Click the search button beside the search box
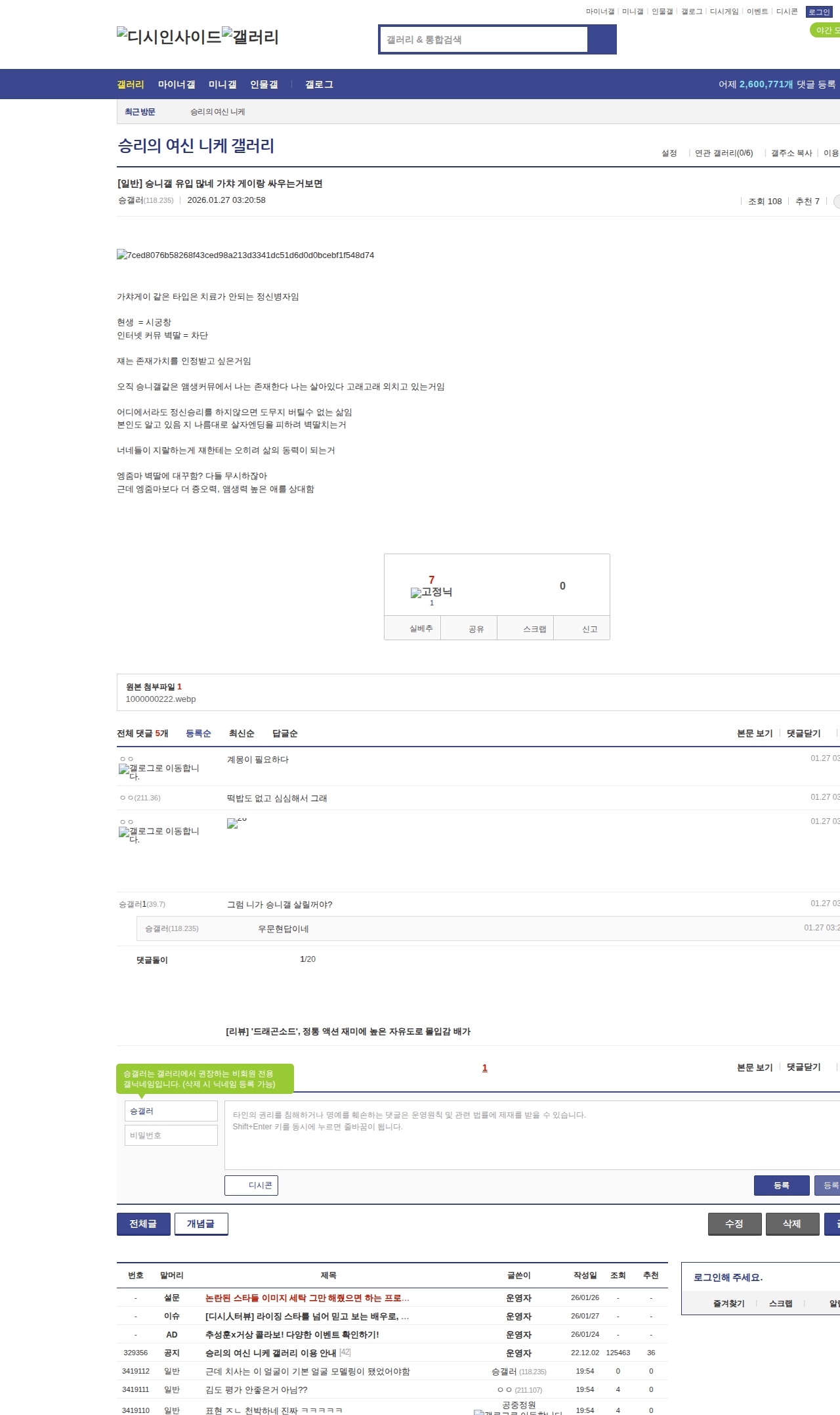 pyautogui.click(x=602, y=39)
